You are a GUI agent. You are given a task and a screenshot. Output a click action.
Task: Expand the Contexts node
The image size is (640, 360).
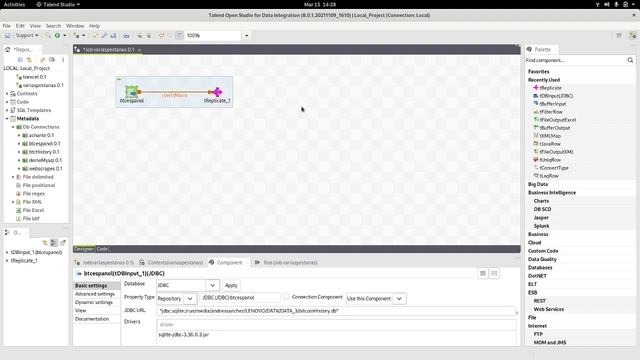pyautogui.click(x=7, y=93)
